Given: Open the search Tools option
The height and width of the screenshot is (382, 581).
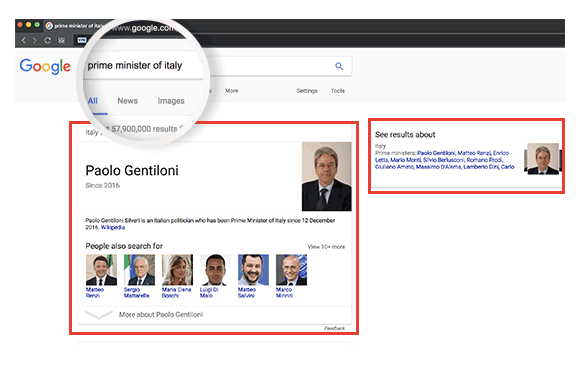Looking at the screenshot, I should pos(338,91).
